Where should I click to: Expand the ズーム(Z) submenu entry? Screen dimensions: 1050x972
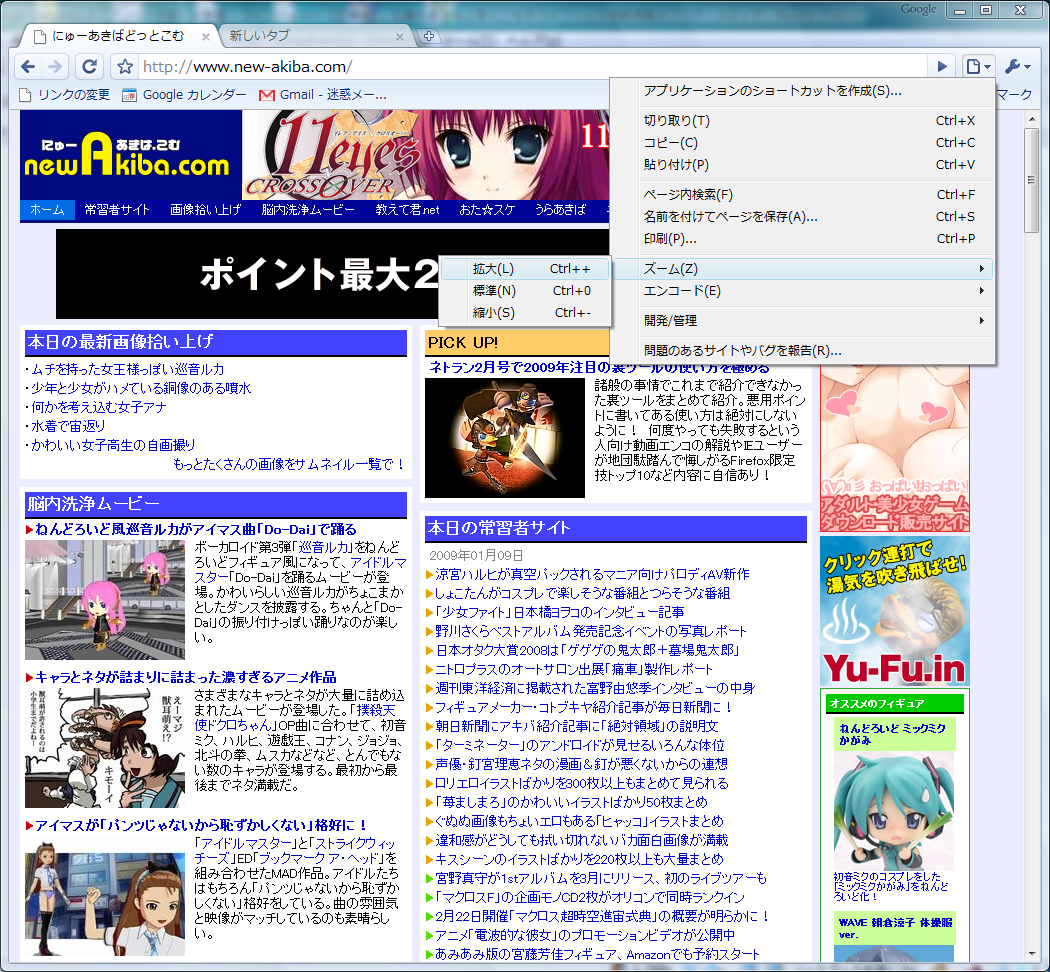point(802,269)
